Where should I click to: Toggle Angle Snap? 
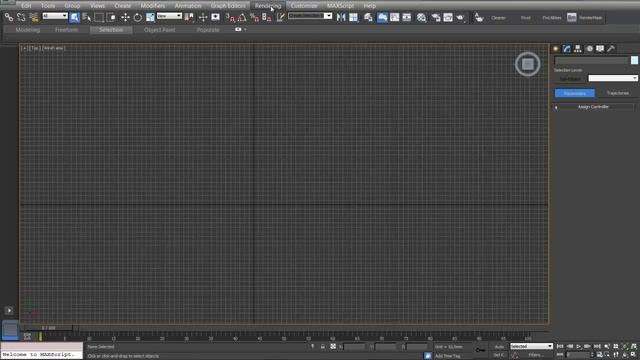tap(242, 17)
